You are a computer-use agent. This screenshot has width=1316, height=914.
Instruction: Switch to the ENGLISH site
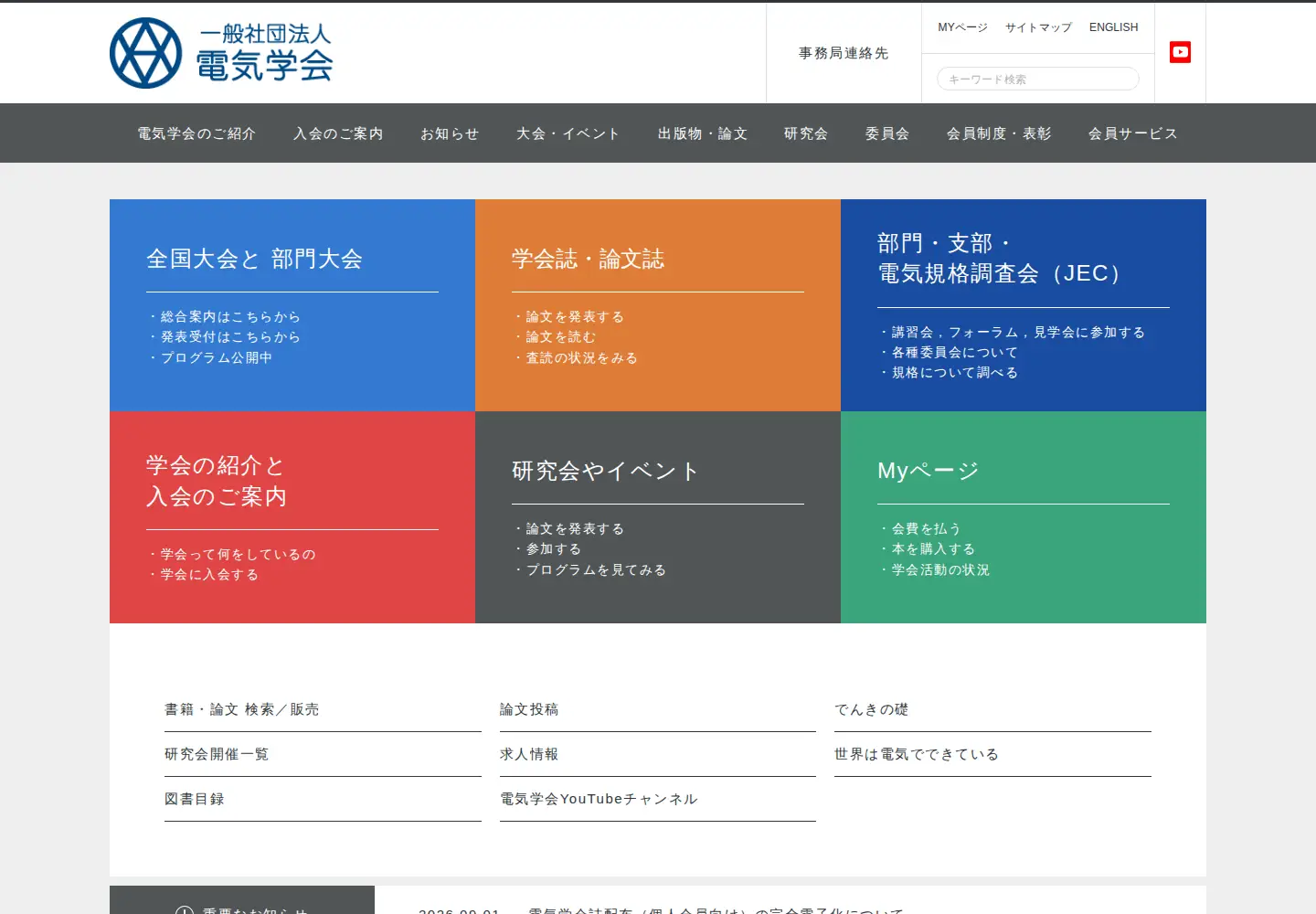point(1113,27)
